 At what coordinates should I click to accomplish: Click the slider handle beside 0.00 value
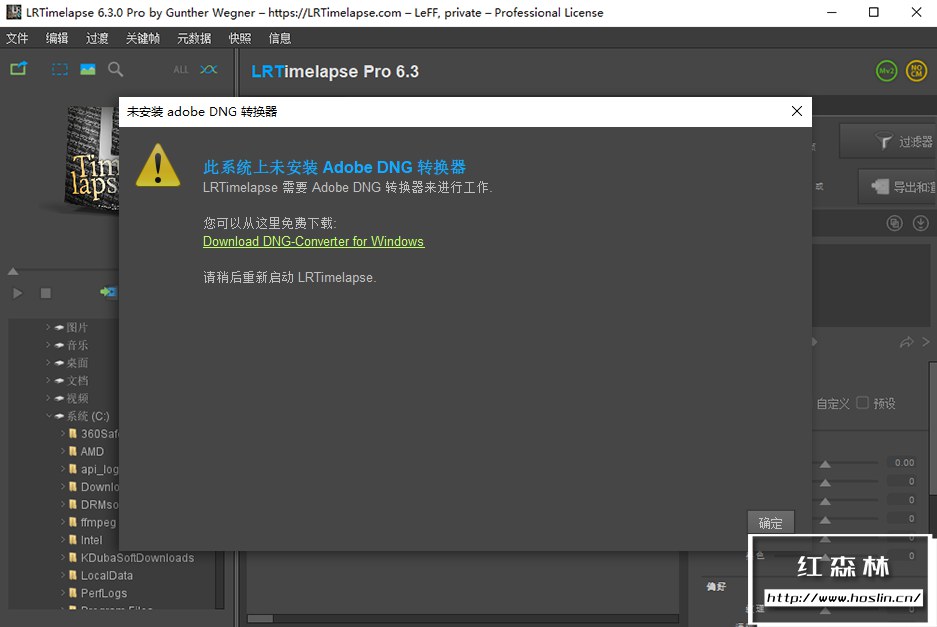pos(825,464)
